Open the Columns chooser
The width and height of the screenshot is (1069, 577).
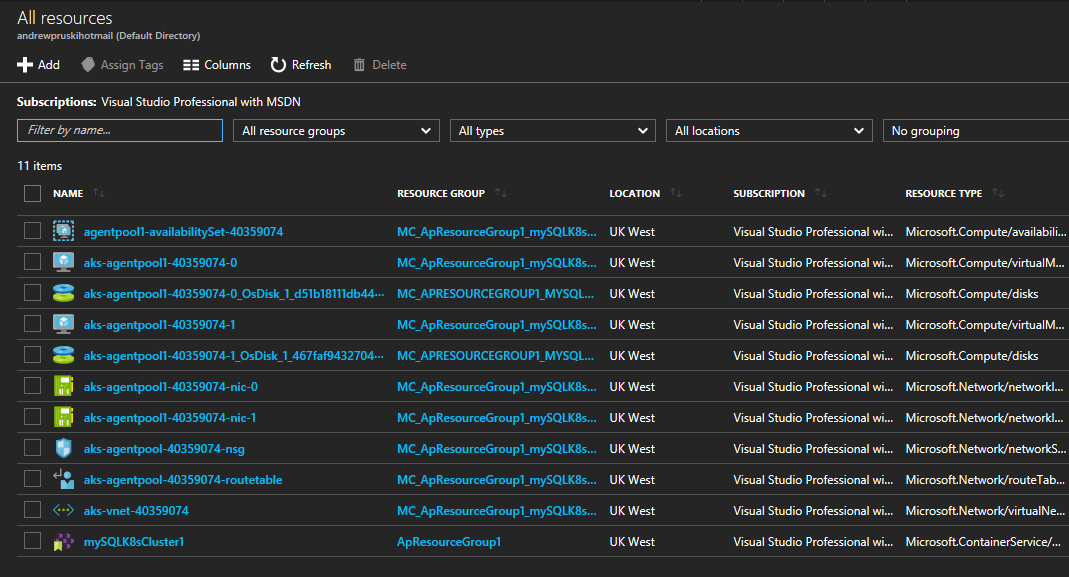click(217, 65)
